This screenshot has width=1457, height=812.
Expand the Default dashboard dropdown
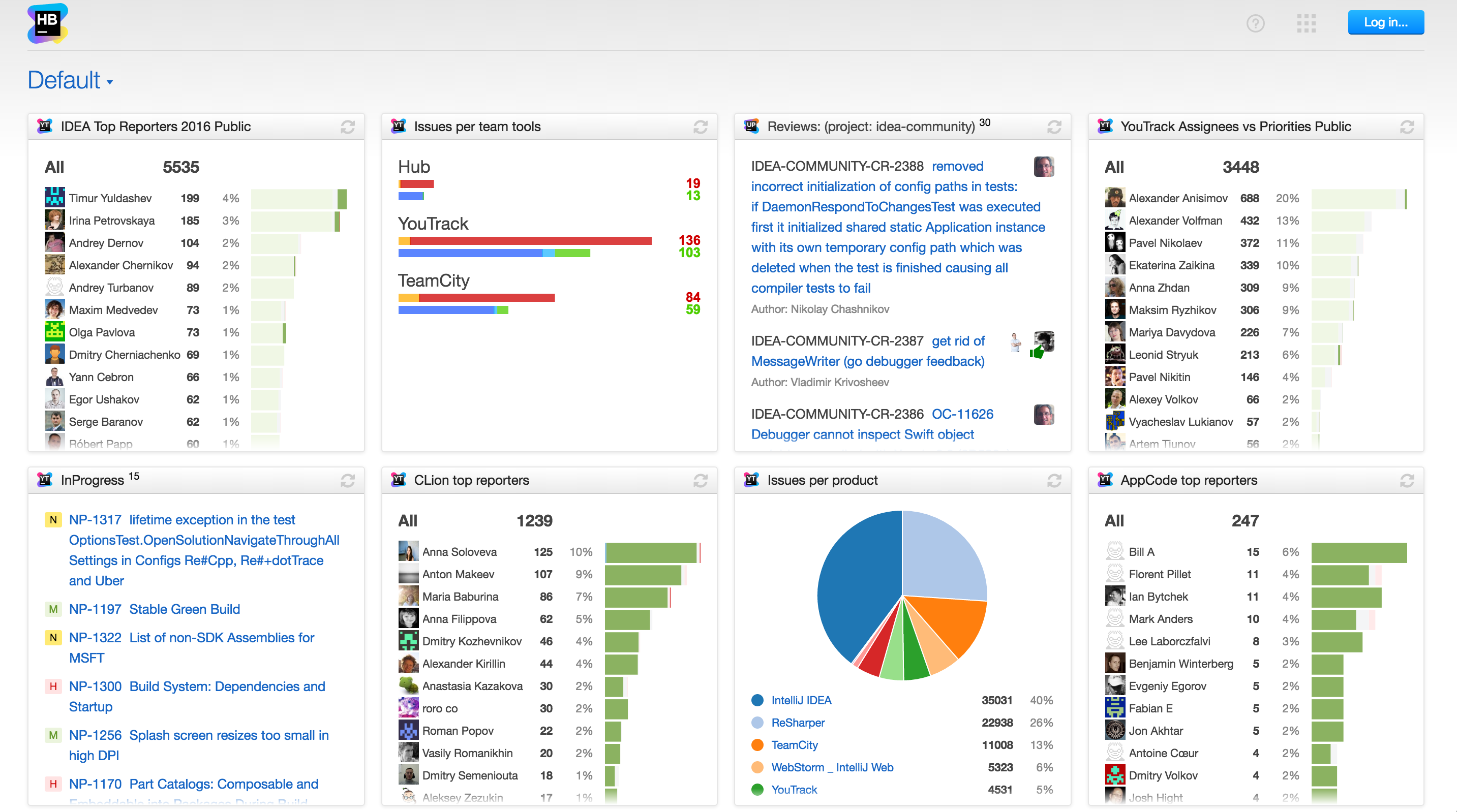point(71,80)
